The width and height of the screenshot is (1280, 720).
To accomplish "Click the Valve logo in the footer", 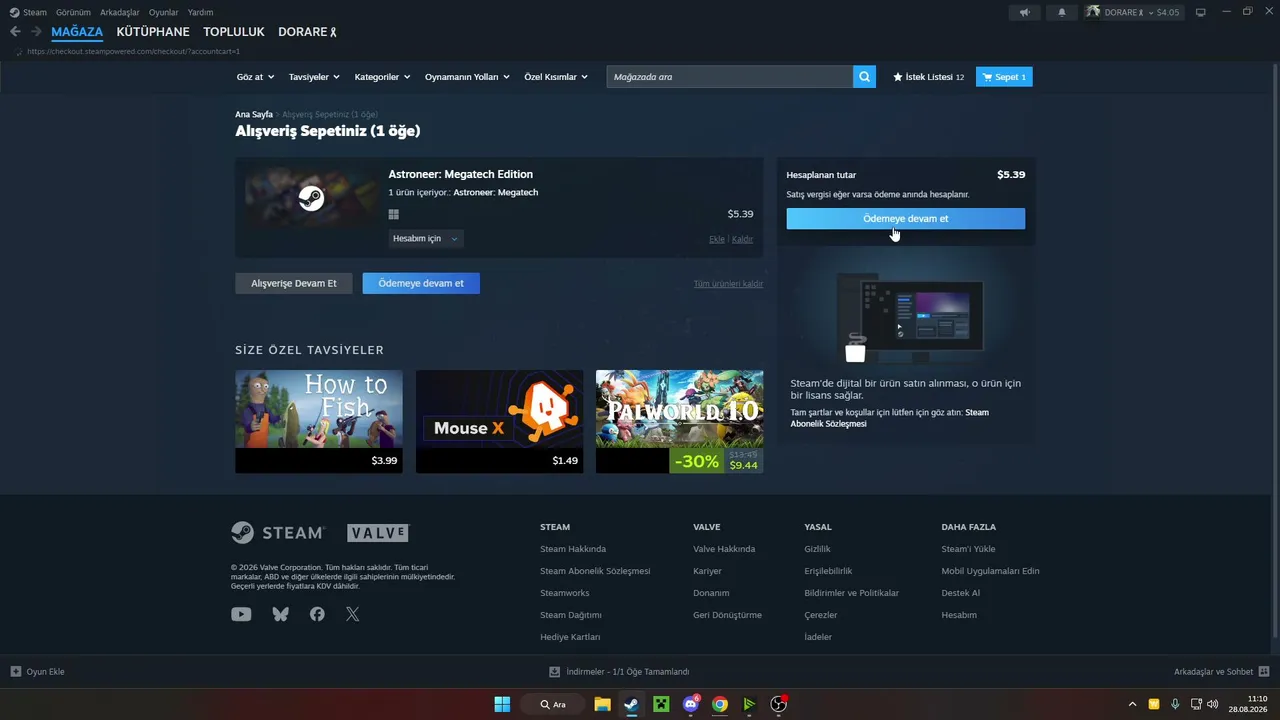I will 378,533.
